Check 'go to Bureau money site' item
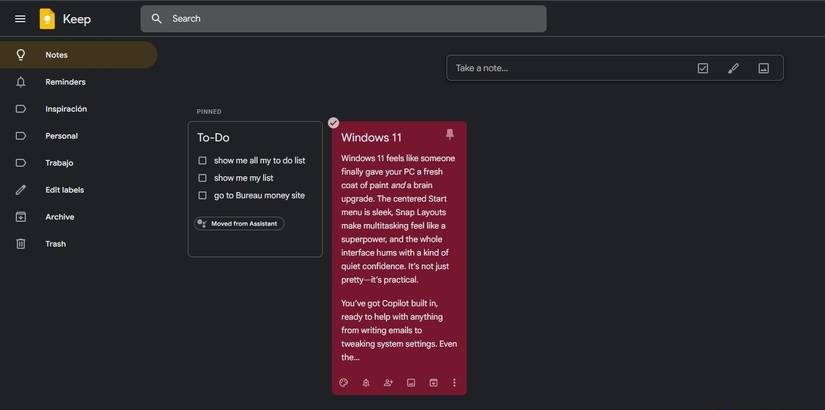Viewport: 825px width, 410px height. click(x=202, y=195)
